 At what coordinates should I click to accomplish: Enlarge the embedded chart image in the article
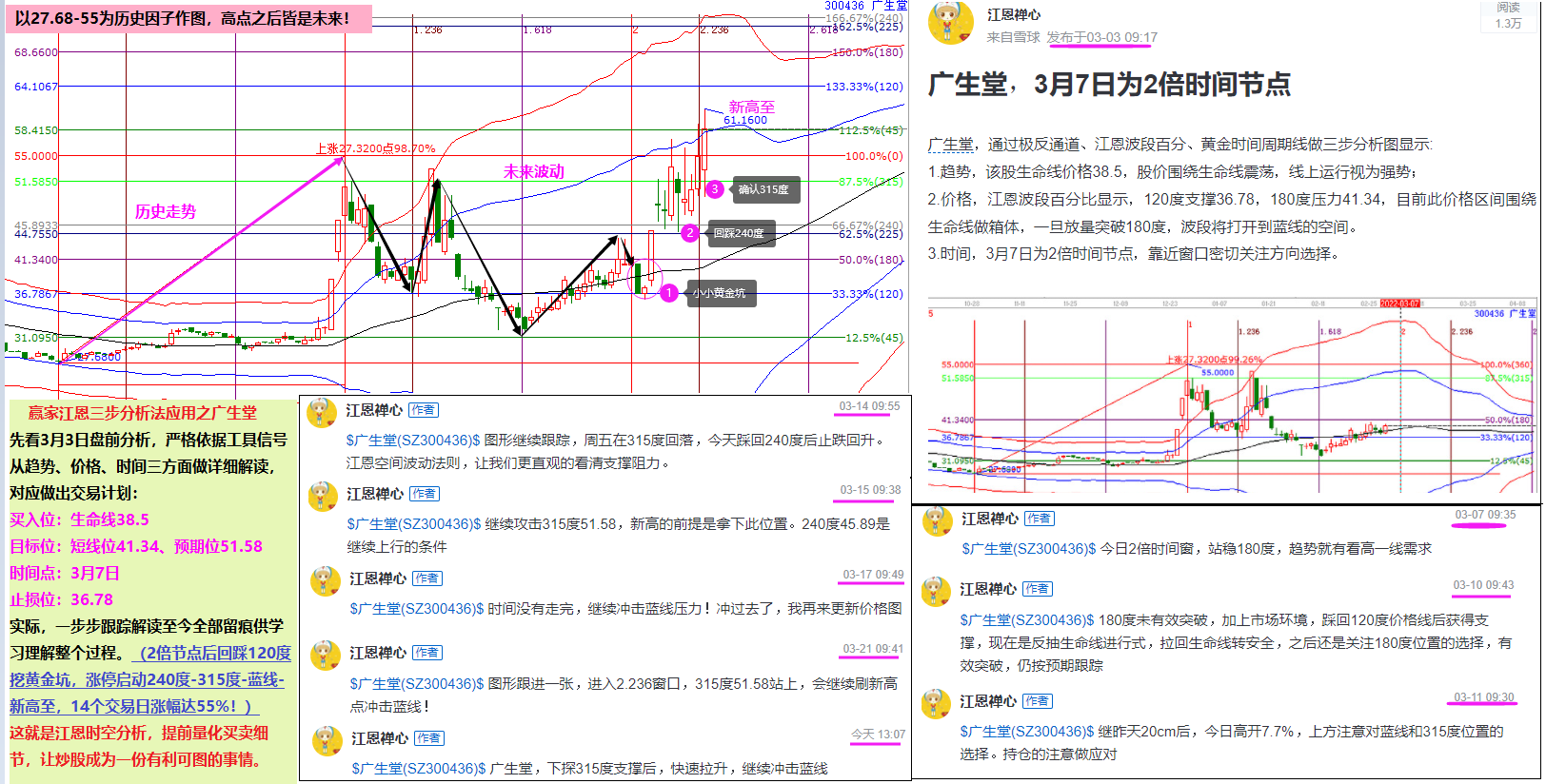[x=1232, y=400]
